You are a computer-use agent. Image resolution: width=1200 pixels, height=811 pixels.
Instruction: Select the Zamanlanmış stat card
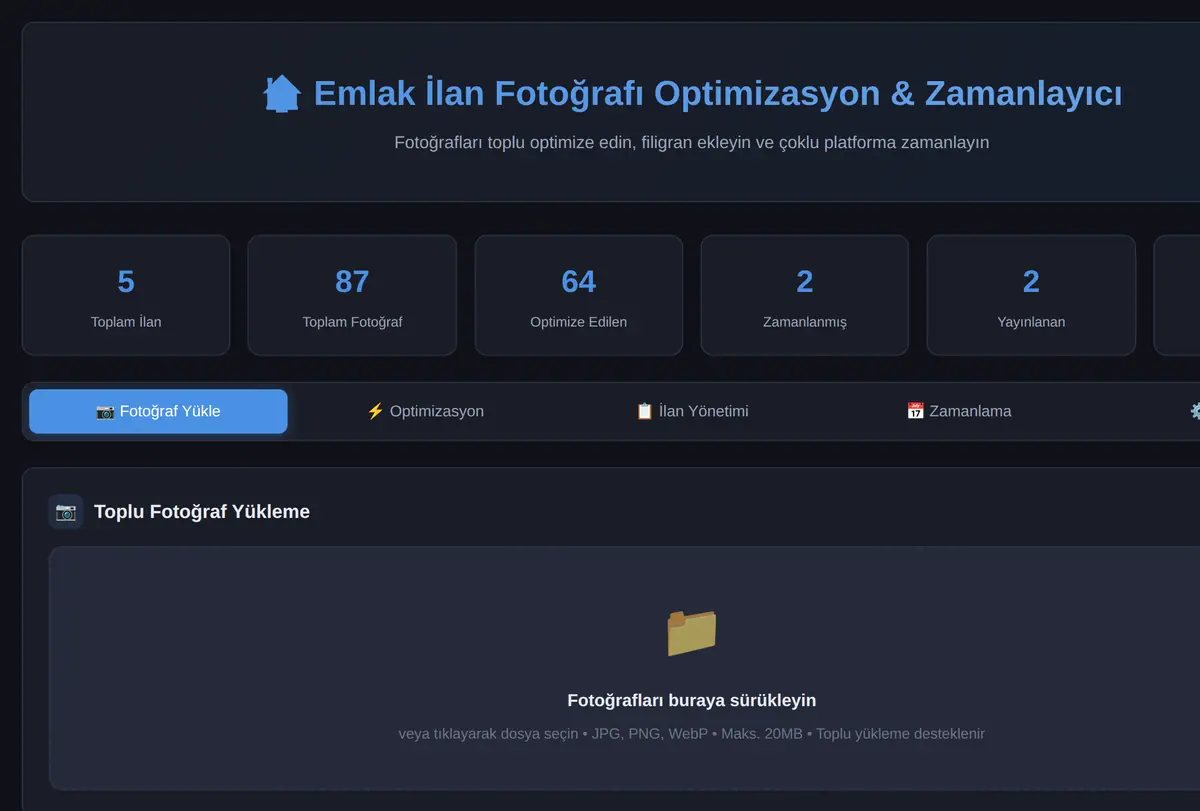pos(805,295)
